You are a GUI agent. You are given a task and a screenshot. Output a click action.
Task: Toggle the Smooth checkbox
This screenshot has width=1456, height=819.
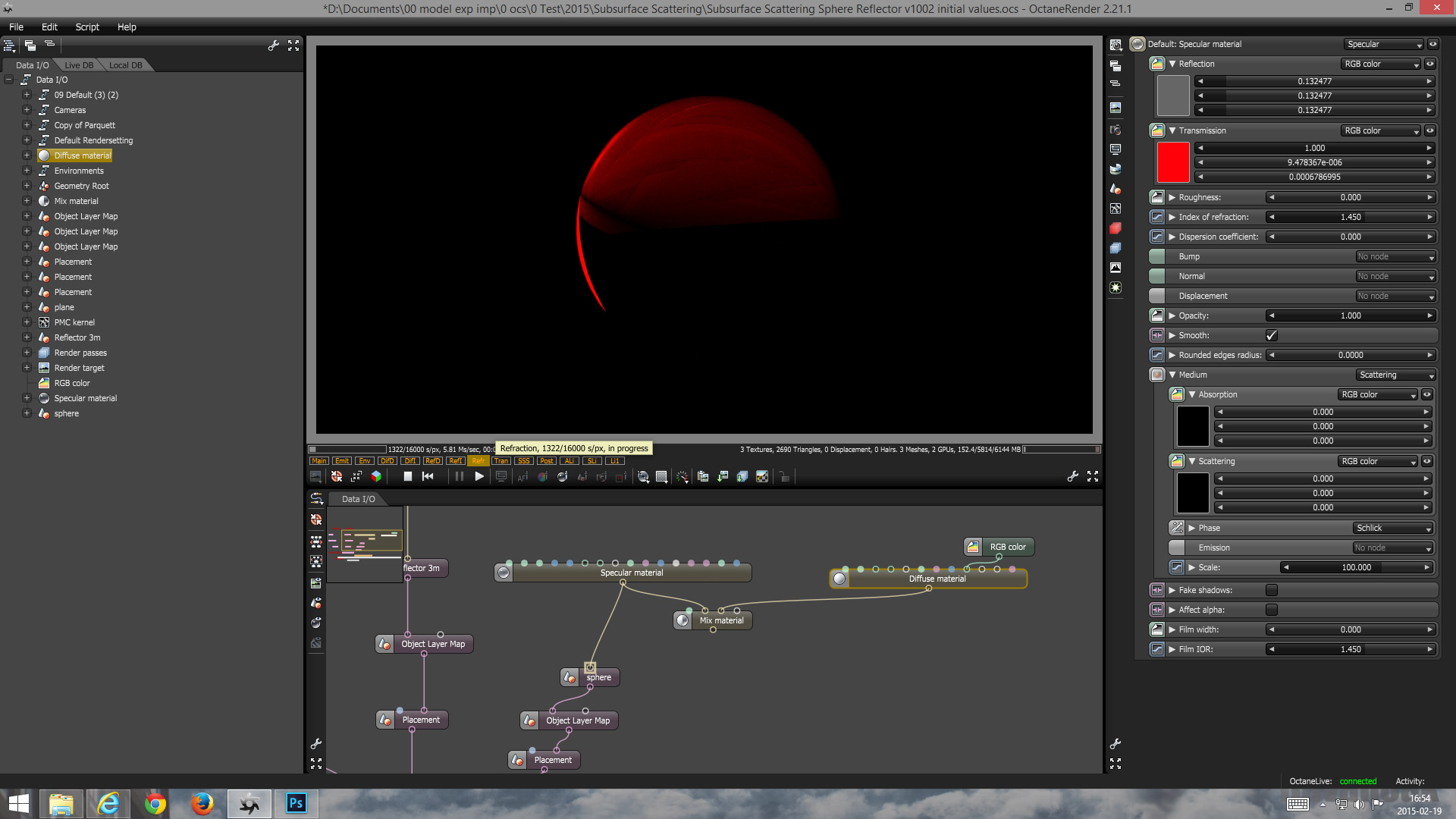(1272, 335)
